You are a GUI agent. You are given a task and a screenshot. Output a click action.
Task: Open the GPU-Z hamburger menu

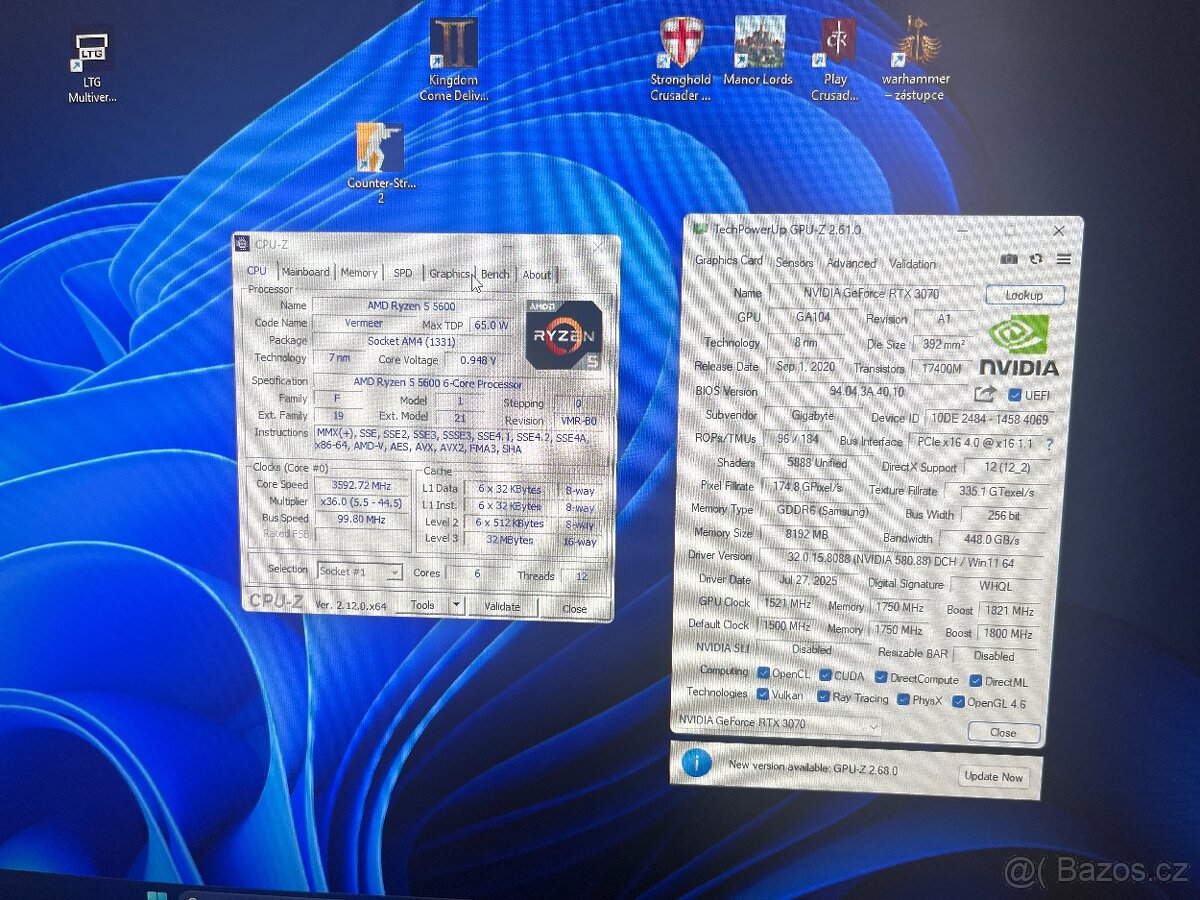coord(1063,259)
